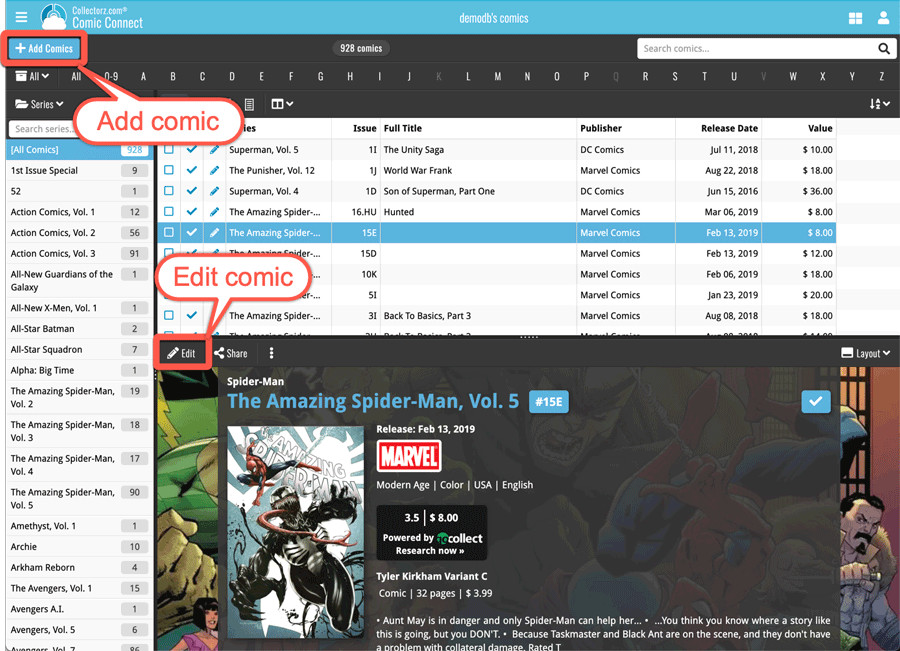Image resolution: width=900 pixels, height=651 pixels.
Task: Open the All collection status dropdown
Action: (32, 76)
